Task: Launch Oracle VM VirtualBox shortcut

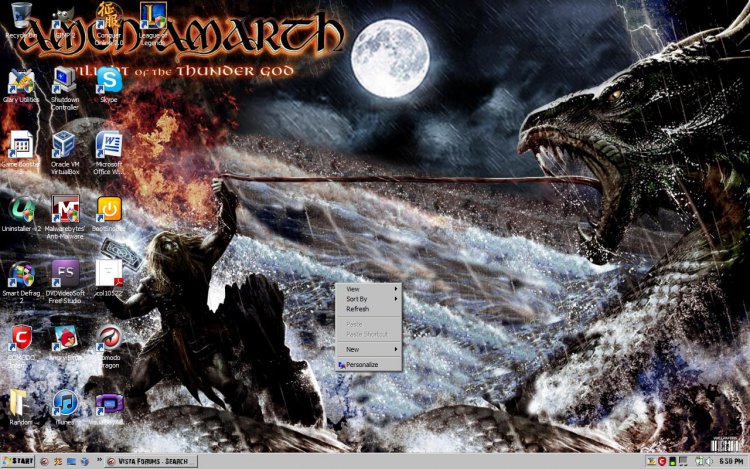Action: [65, 153]
